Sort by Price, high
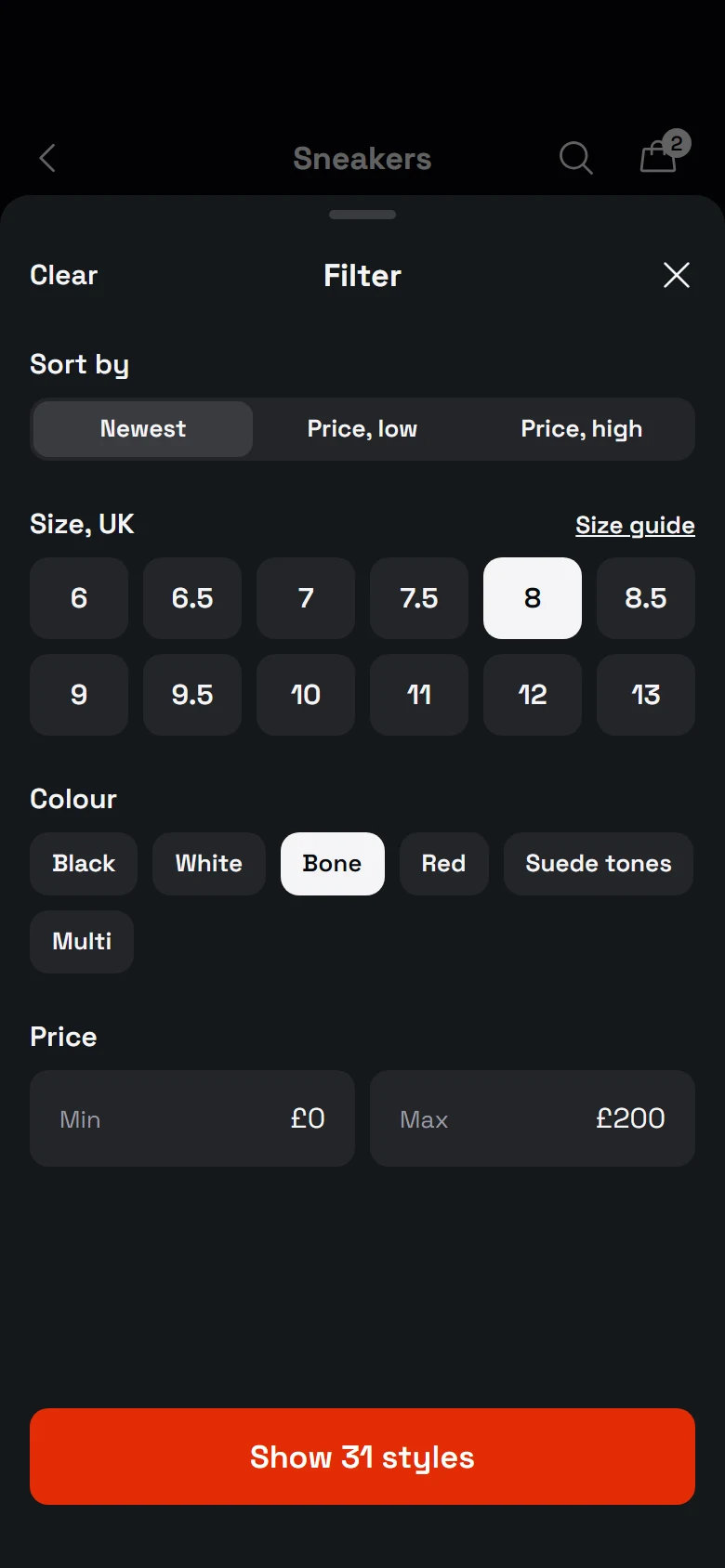725x1568 pixels. click(x=582, y=429)
